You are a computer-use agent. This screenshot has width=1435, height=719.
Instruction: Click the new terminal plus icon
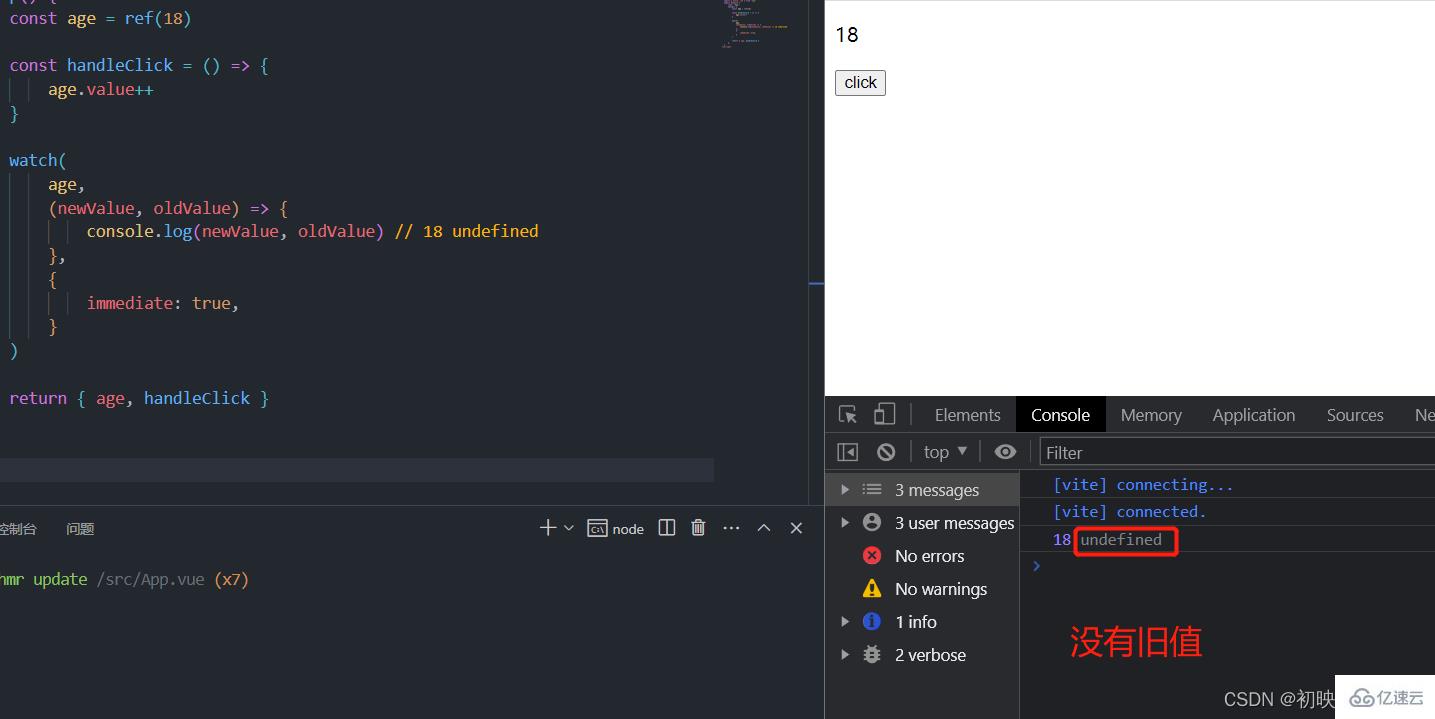click(x=547, y=528)
